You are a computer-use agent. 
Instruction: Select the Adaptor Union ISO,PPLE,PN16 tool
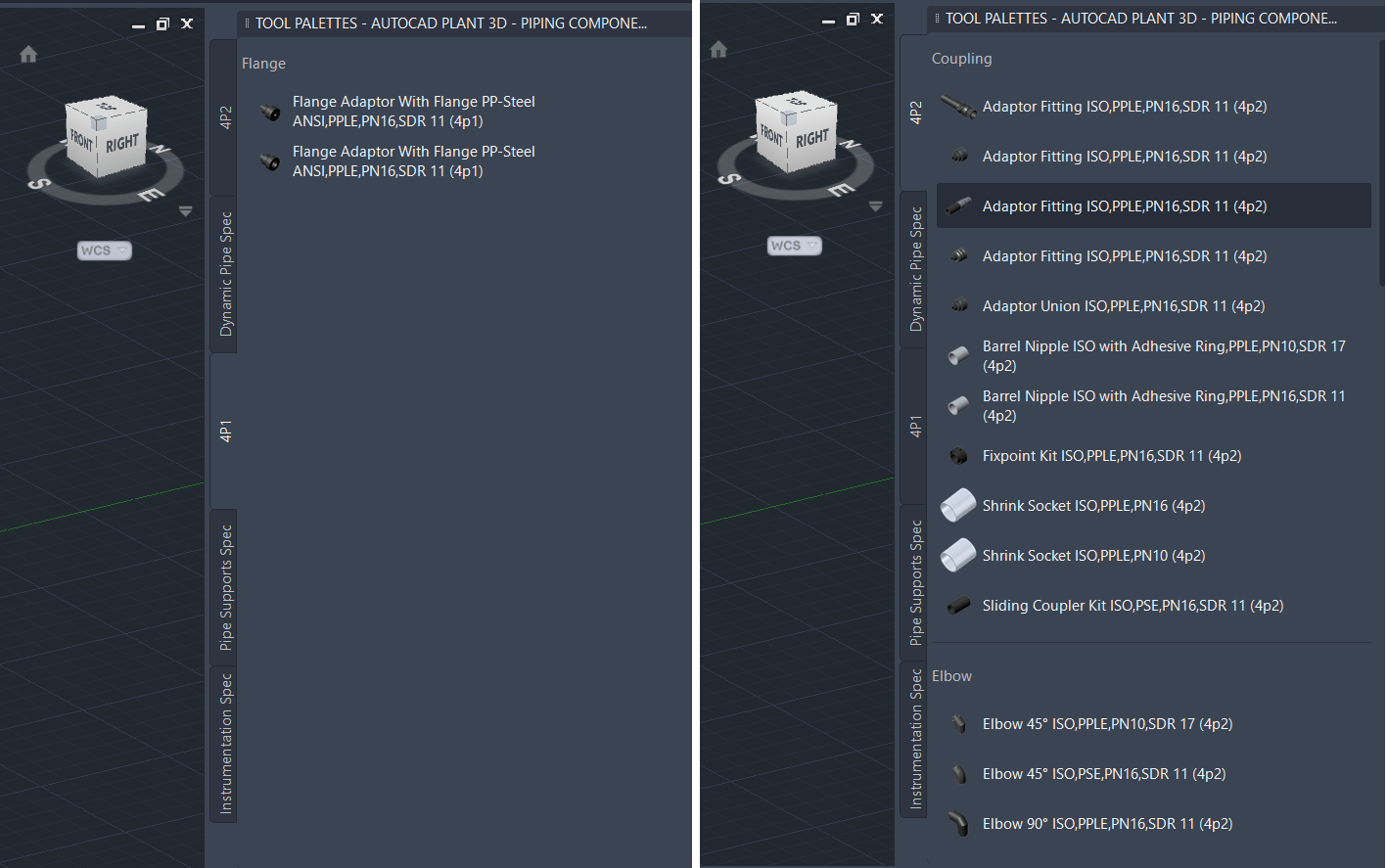coord(1154,306)
